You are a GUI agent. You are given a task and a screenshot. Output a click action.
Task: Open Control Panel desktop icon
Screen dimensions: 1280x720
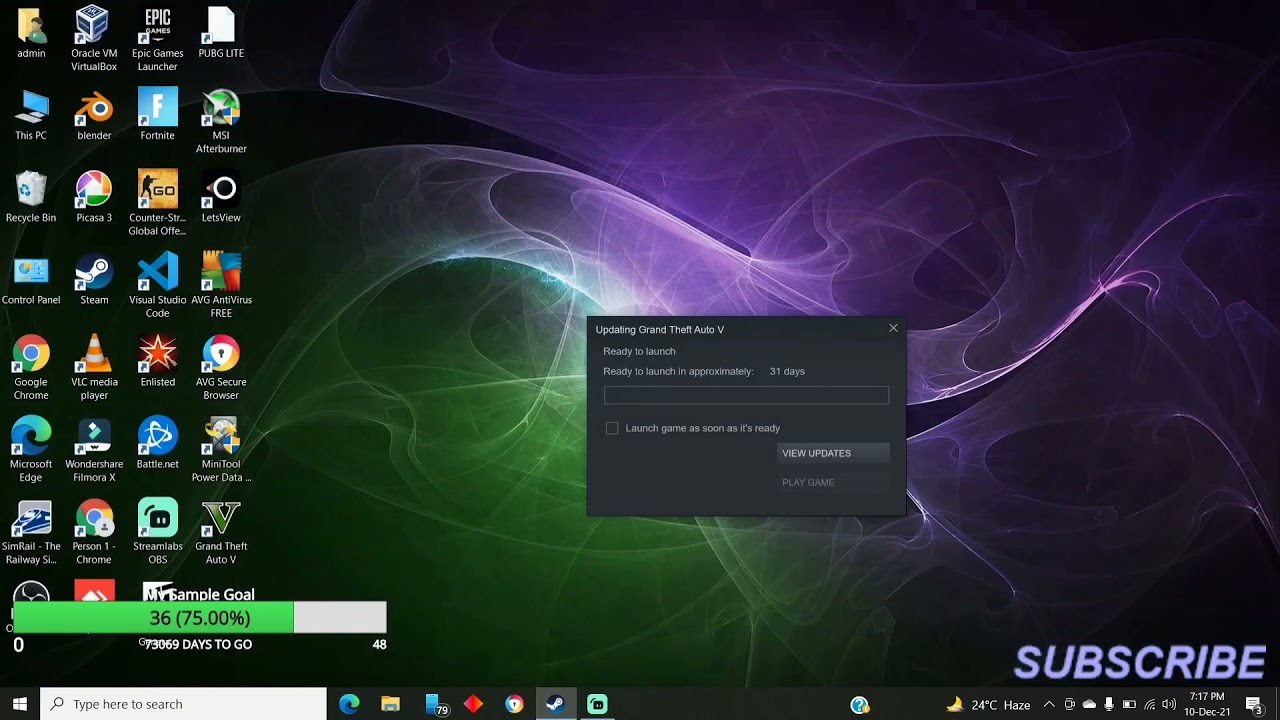coord(31,279)
